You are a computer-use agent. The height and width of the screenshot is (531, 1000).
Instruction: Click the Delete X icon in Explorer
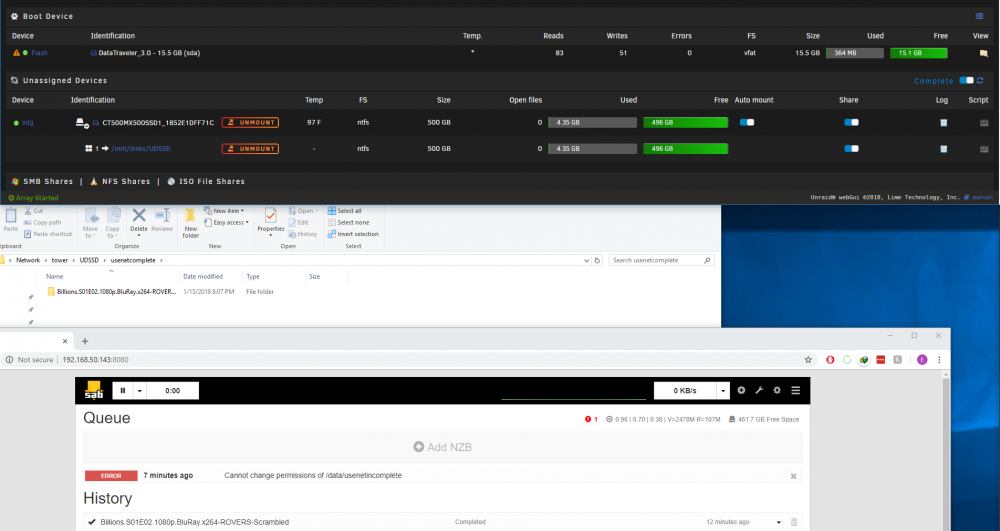139,215
